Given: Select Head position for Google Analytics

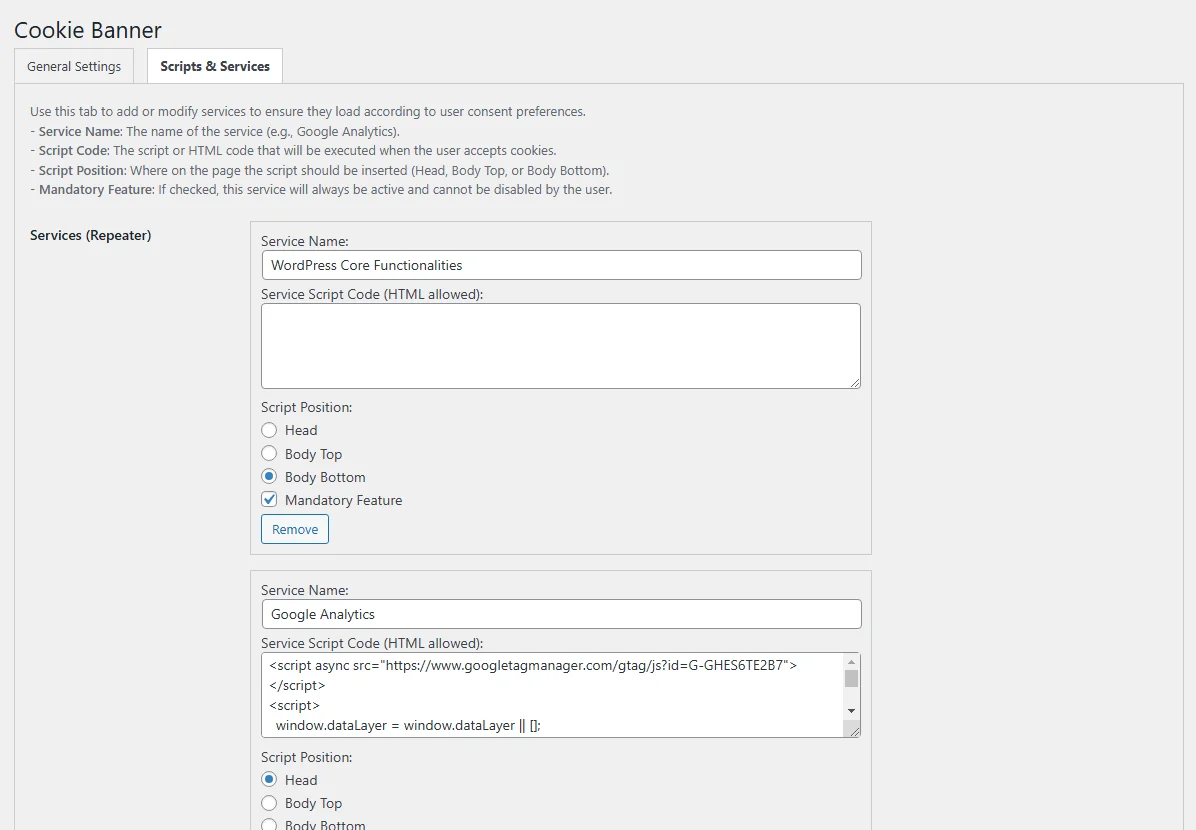Looking at the screenshot, I should [x=269, y=780].
